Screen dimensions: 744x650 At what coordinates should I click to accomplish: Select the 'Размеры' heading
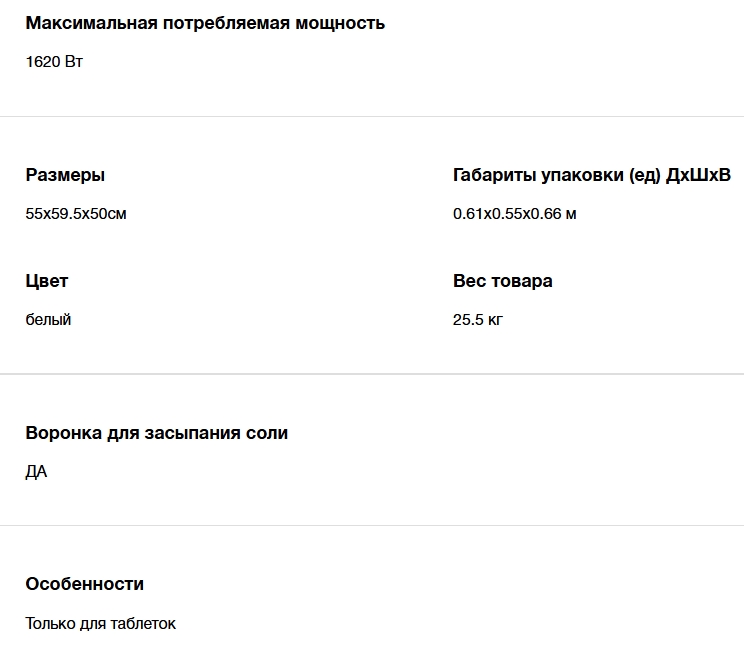point(65,175)
